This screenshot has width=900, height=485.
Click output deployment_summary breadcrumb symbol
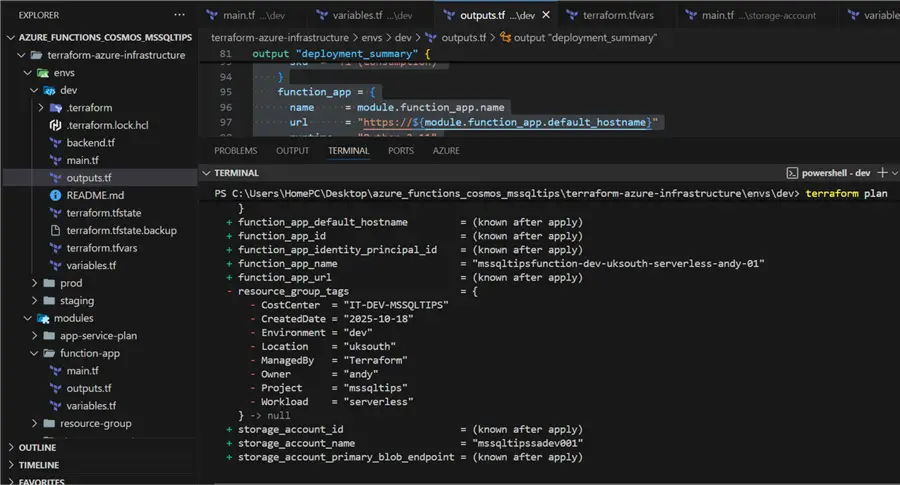(x=585, y=38)
